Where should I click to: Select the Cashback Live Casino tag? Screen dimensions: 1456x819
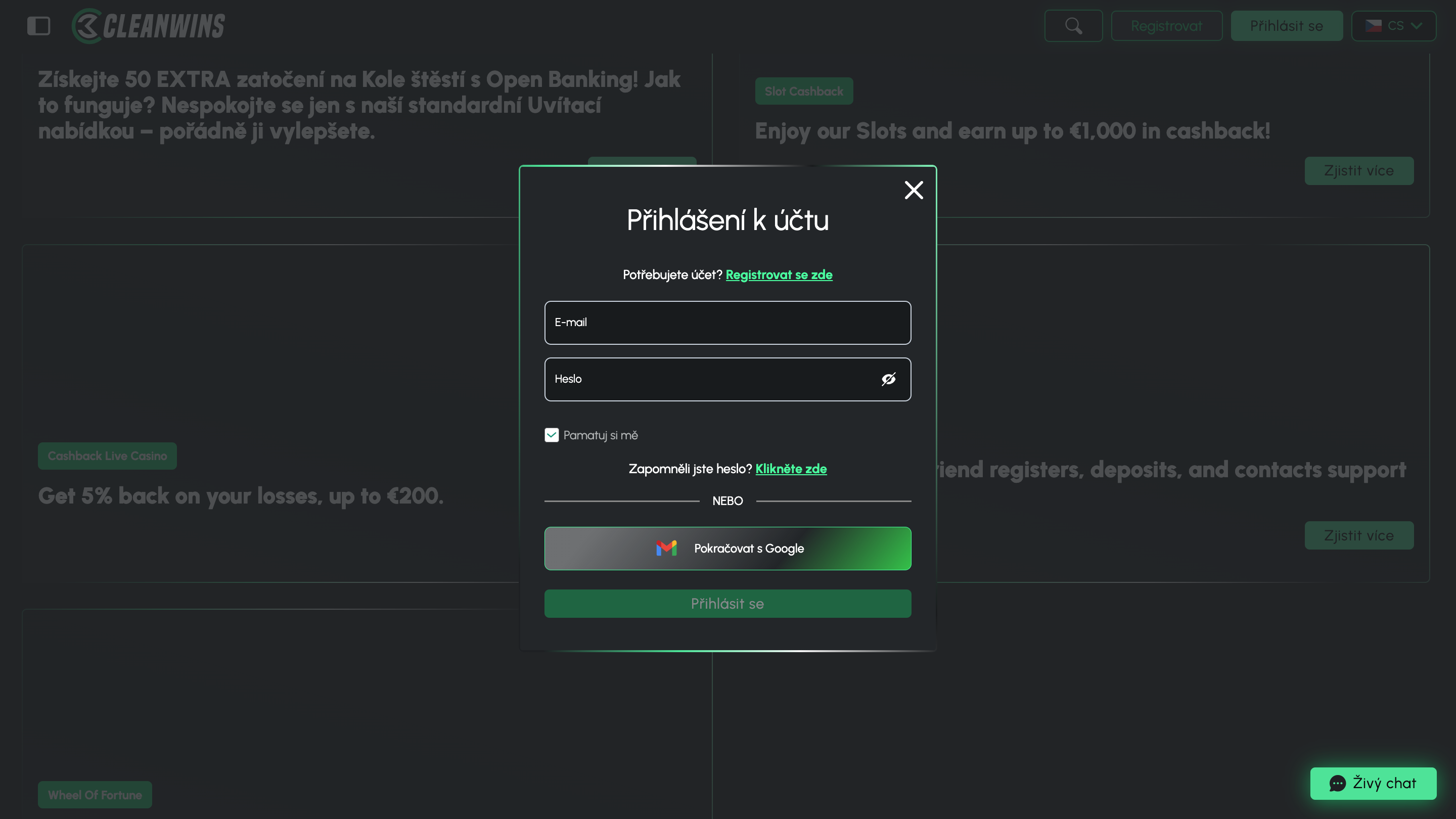(x=107, y=456)
